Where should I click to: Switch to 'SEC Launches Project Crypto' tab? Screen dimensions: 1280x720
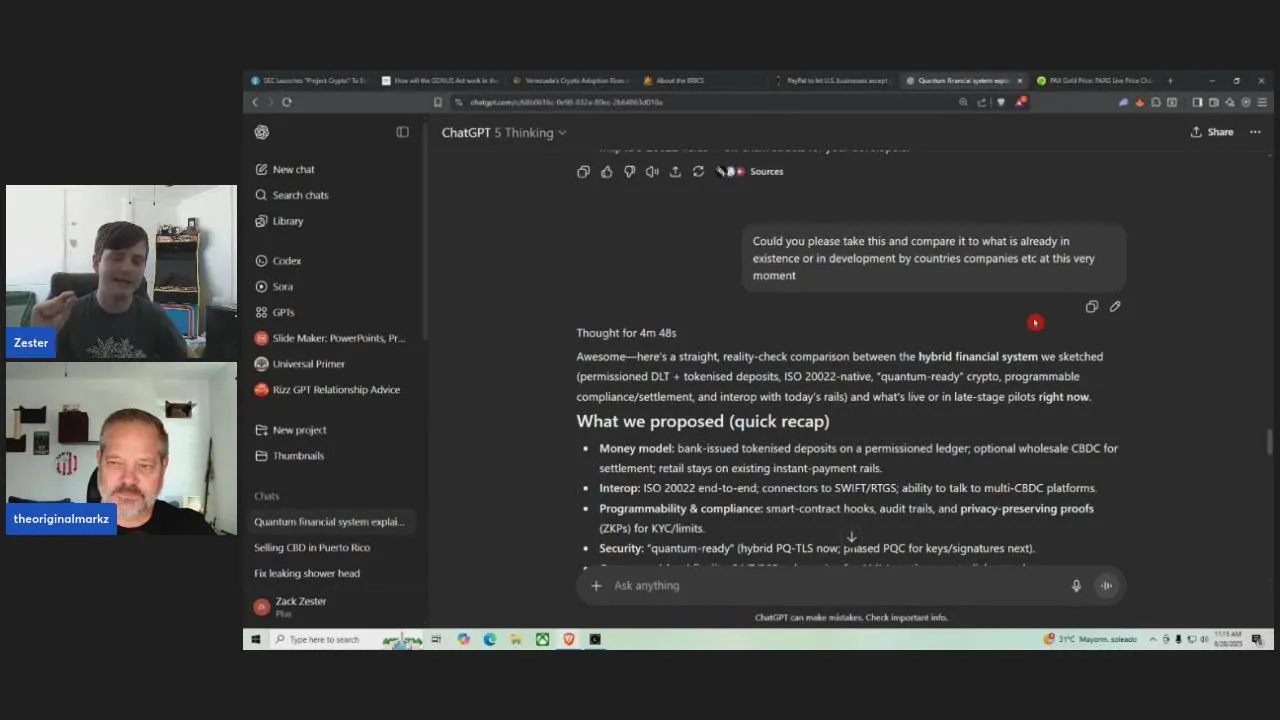pyautogui.click(x=309, y=81)
